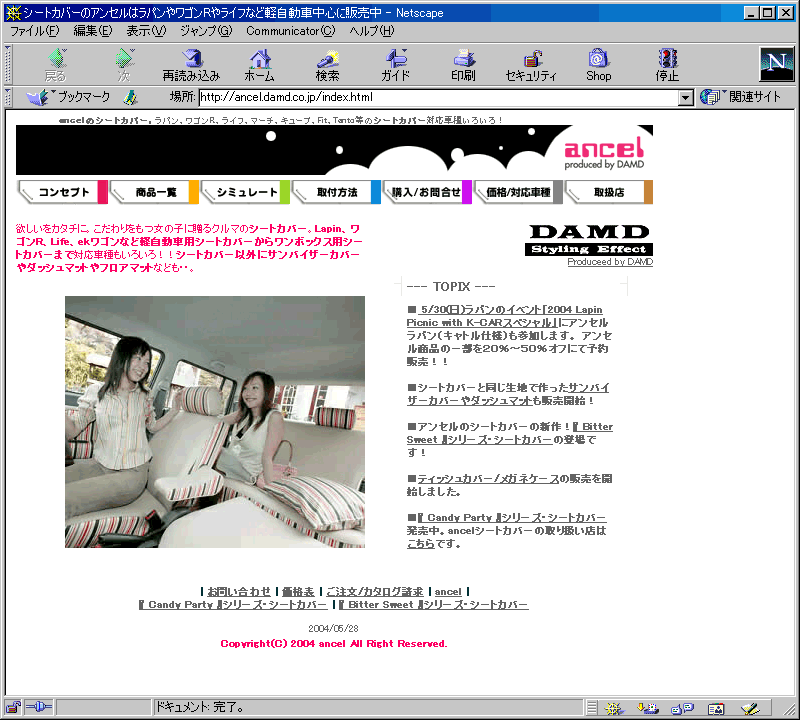Click the footer ご注文/カタログ請求 link
This screenshot has height=720, width=800.
point(374,591)
